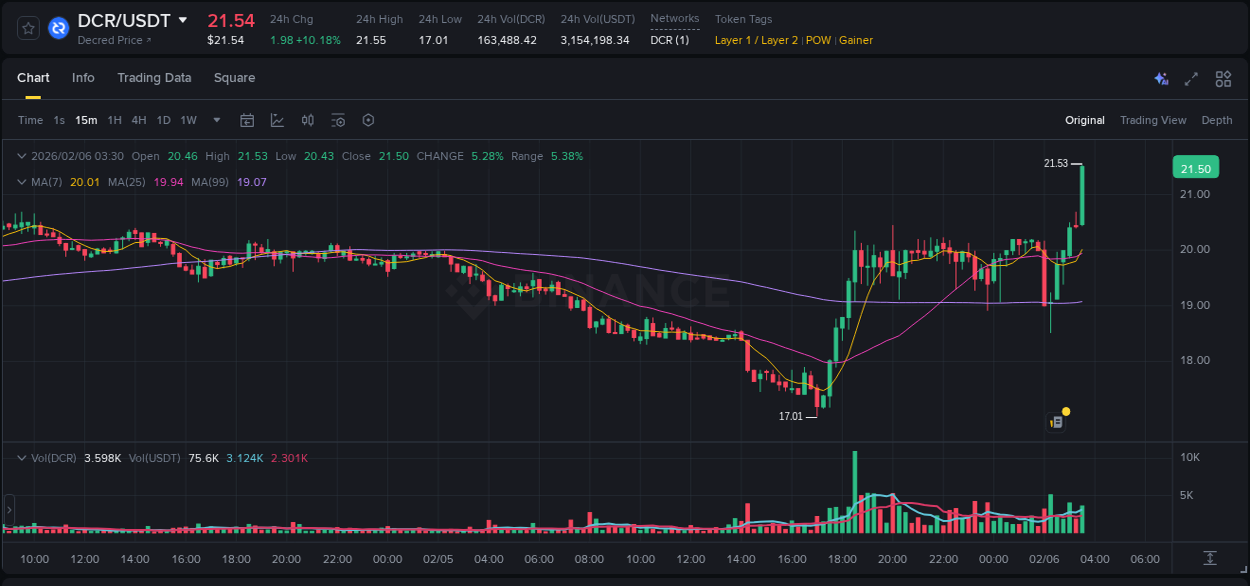Open the AI analysis sparkle icon
Screen dimensions: 1250x586
point(1161,79)
